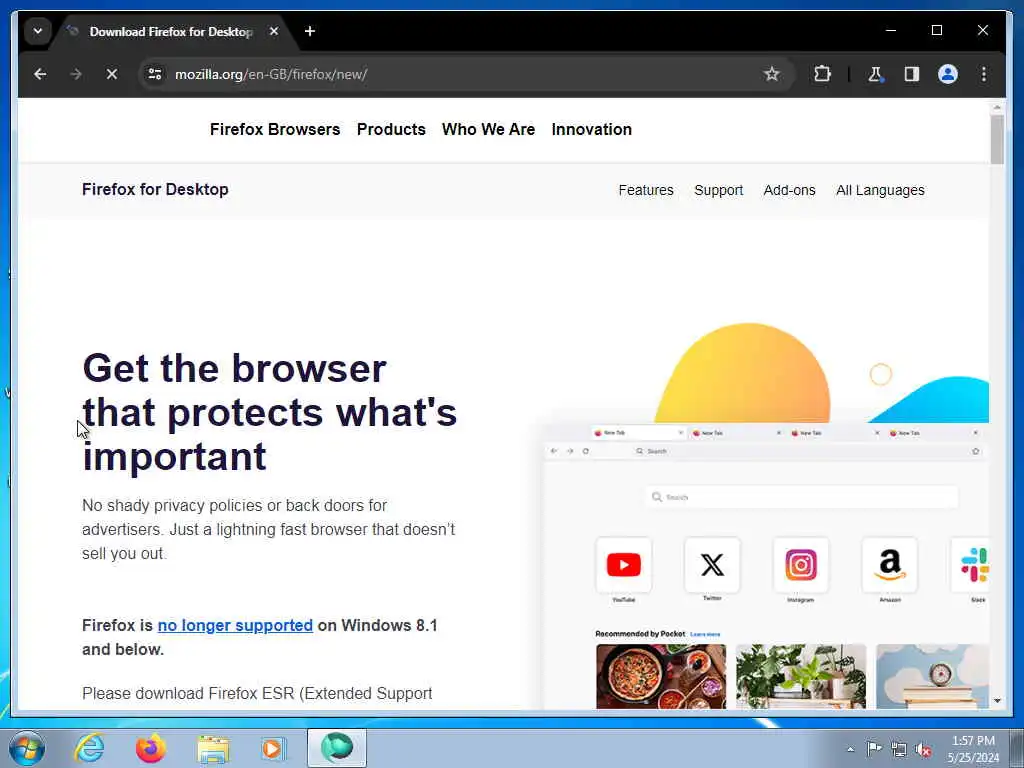Click the Firefox for Desktop heading link
The image size is (1024, 768).
coord(155,189)
